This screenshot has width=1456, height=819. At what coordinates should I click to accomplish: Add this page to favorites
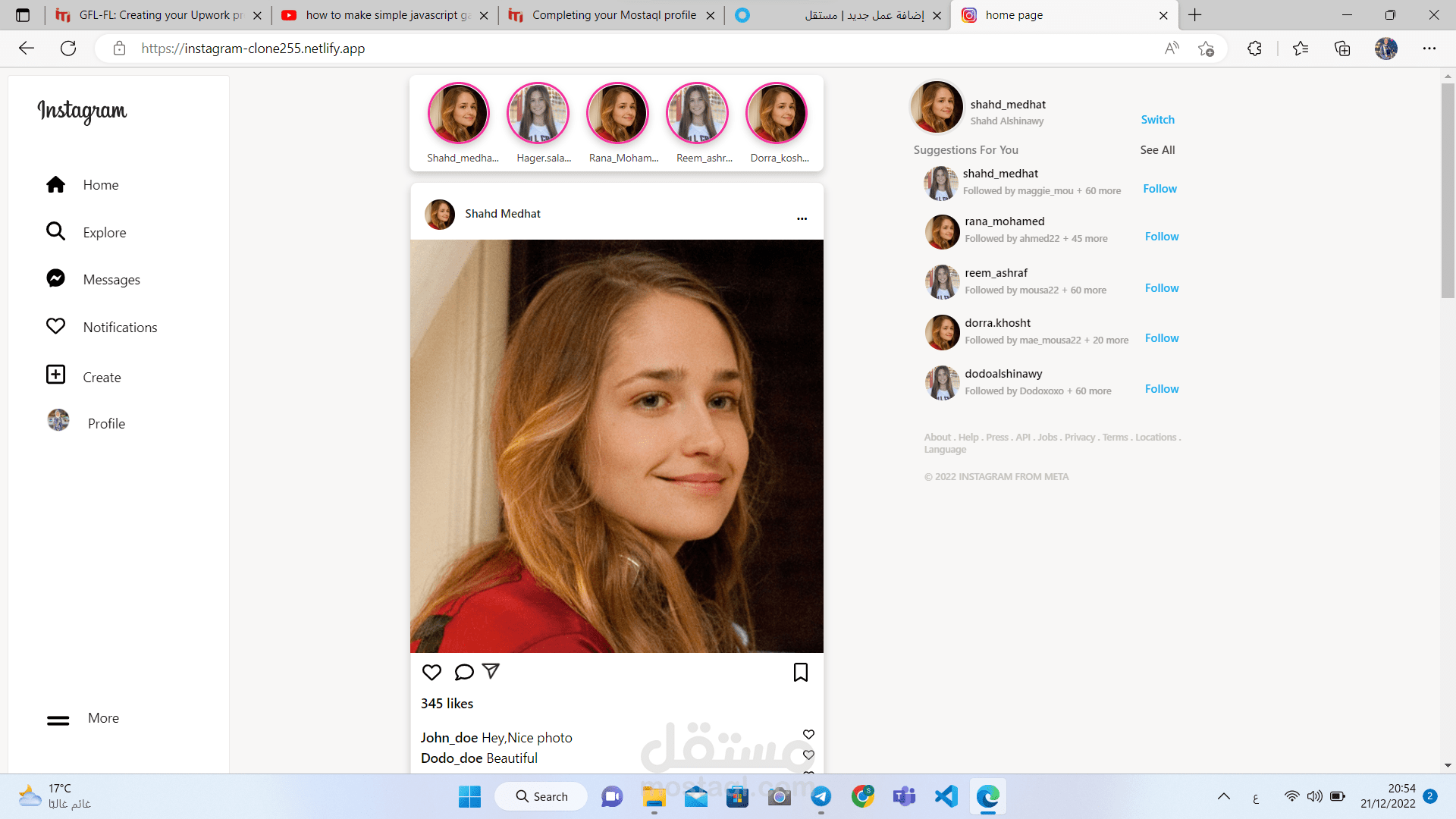click(1206, 49)
